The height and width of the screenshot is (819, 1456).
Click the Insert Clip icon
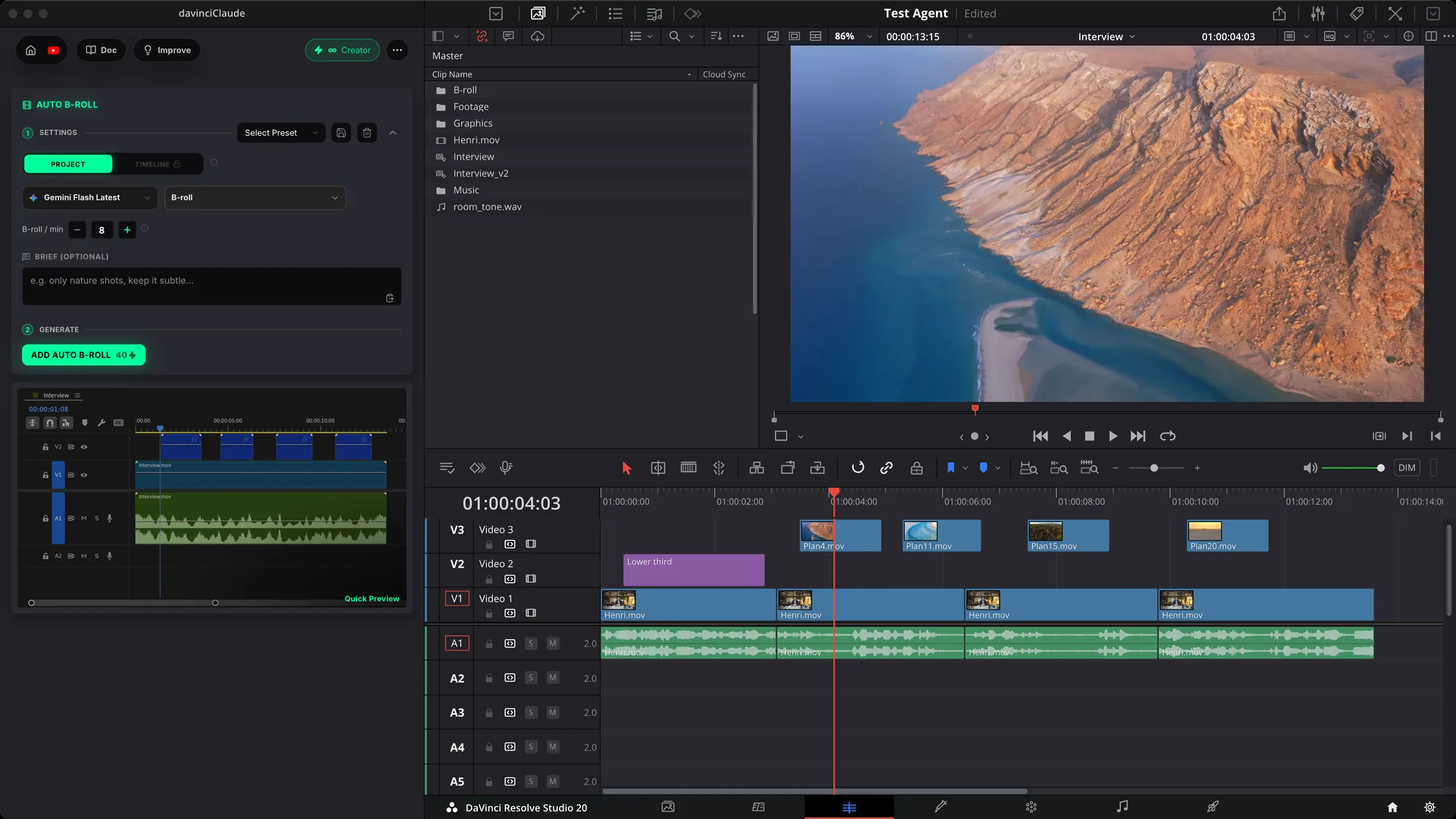(x=756, y=468)
